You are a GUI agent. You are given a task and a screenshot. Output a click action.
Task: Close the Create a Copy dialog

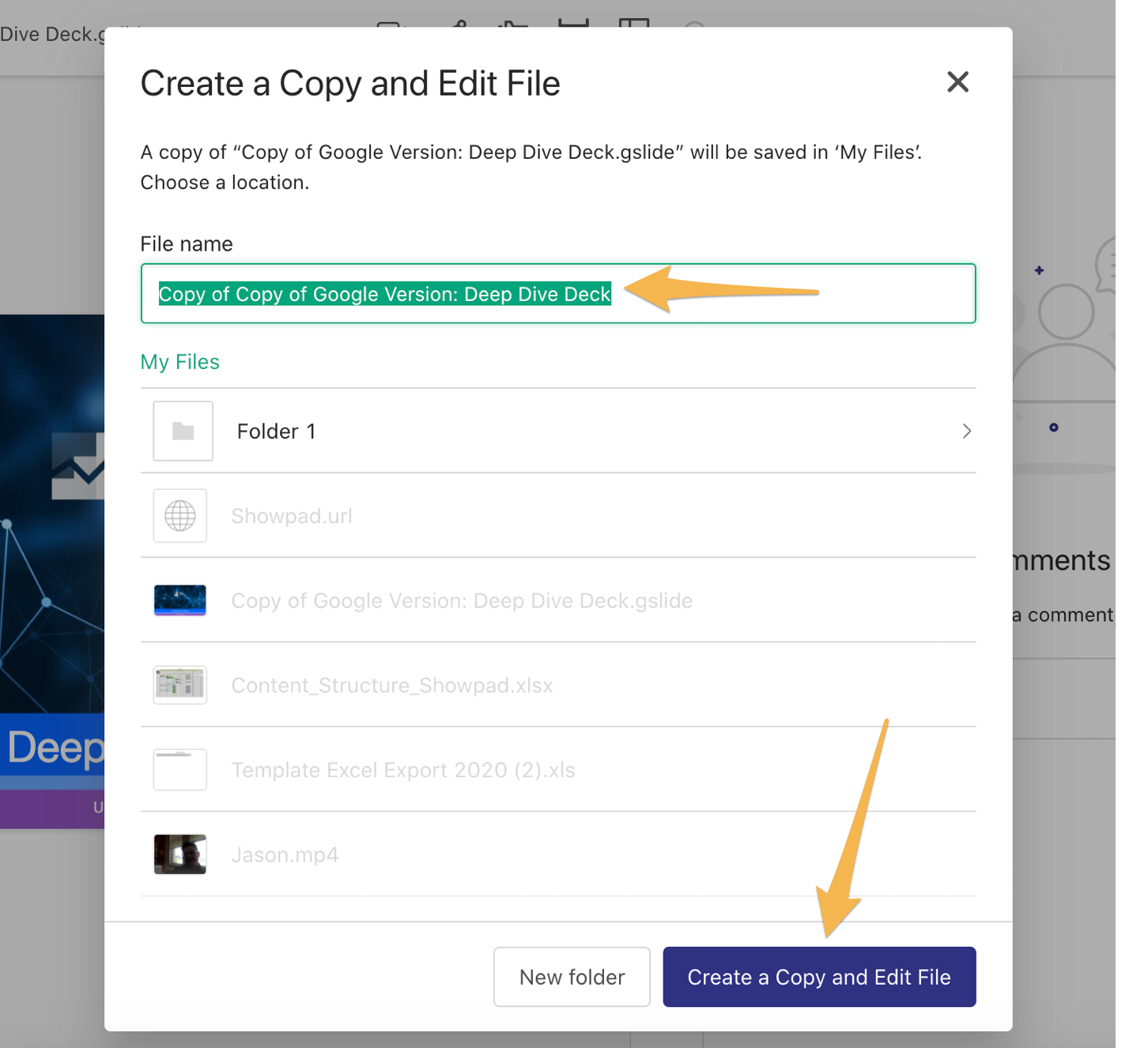coord(957,81)
